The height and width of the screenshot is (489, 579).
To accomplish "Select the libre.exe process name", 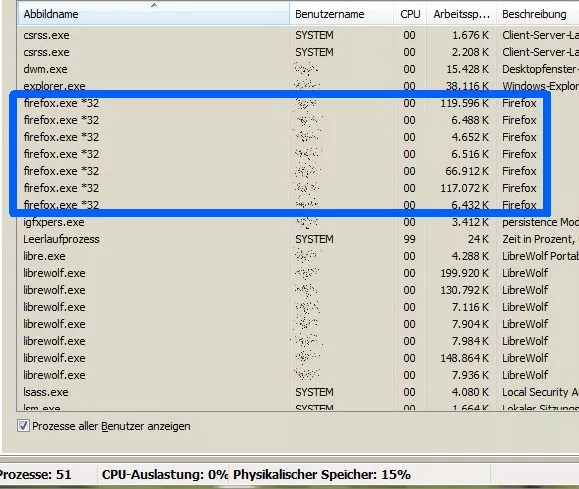I will tap(44, 256).
